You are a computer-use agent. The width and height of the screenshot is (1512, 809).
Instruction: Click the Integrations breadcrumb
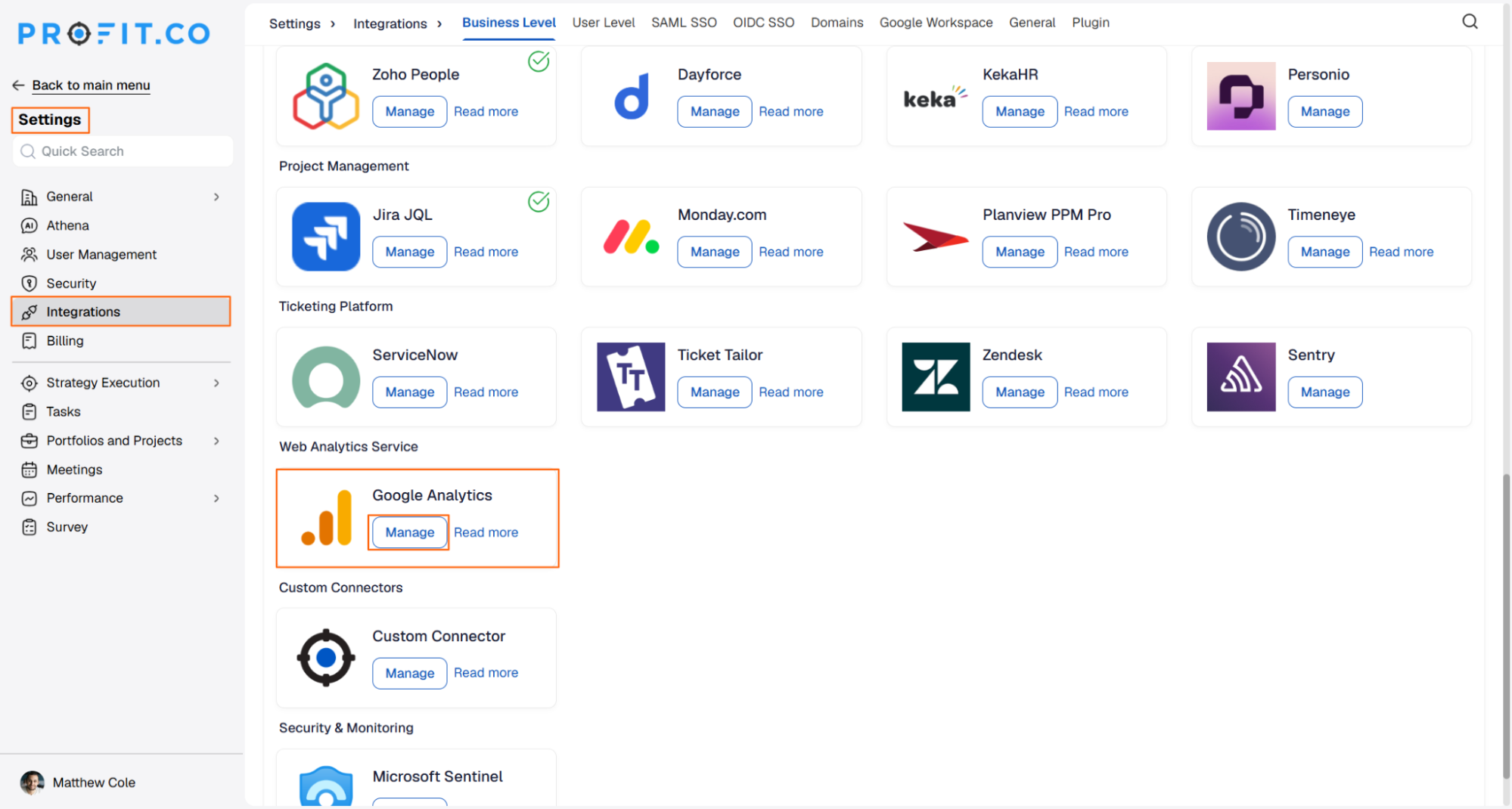coord(390,23)
